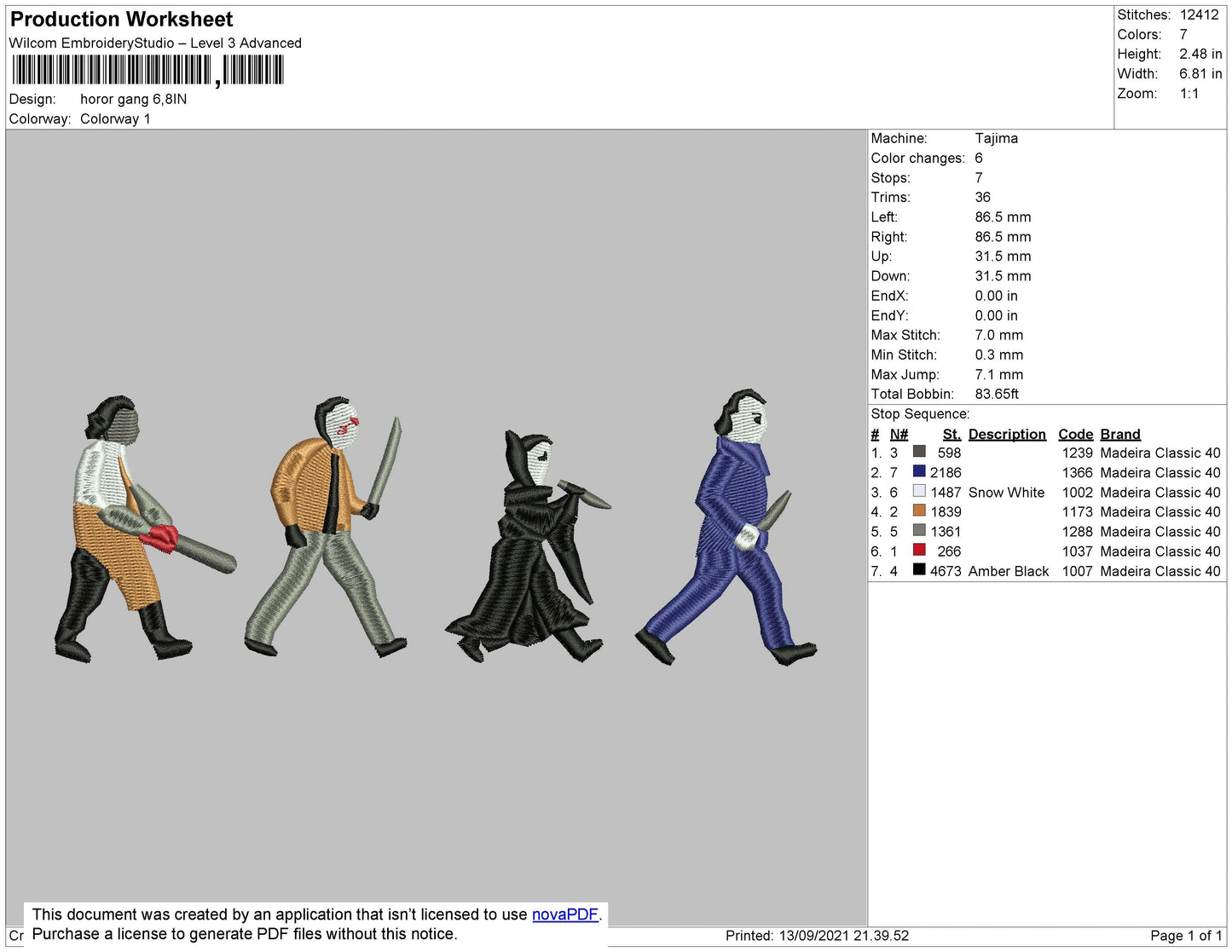This screenshot has width=1232, height=952.
Task: Click the 'Description' column header
Action: (x=1007, y=434)
